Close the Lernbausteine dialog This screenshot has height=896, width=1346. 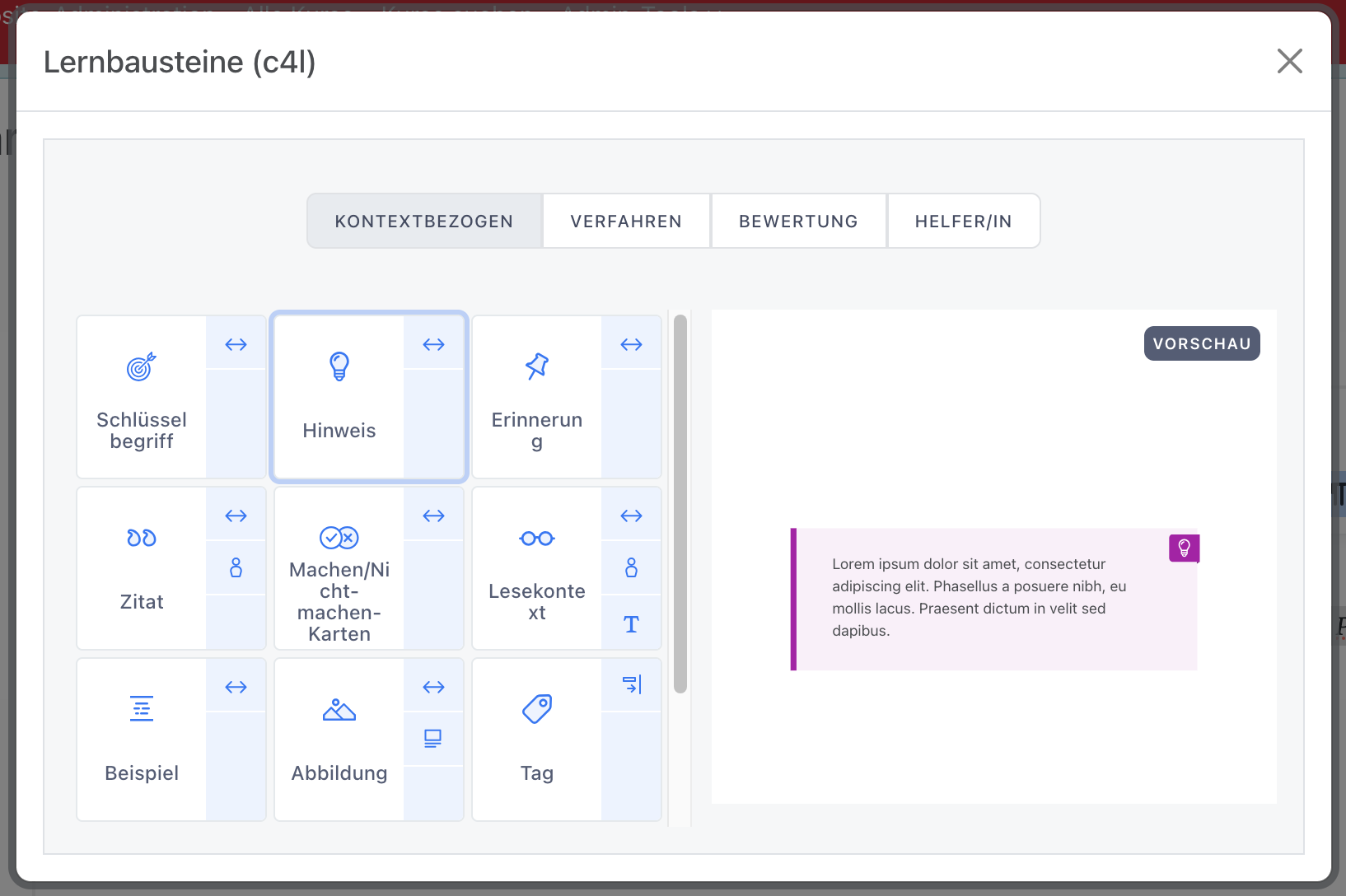1289,61
